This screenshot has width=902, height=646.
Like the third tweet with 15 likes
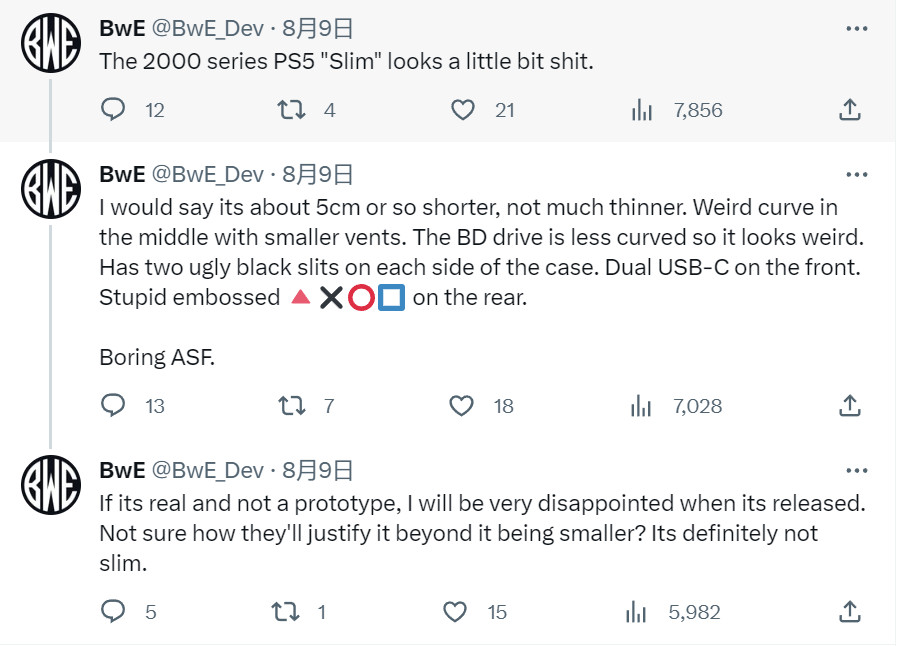pos(455,611)
